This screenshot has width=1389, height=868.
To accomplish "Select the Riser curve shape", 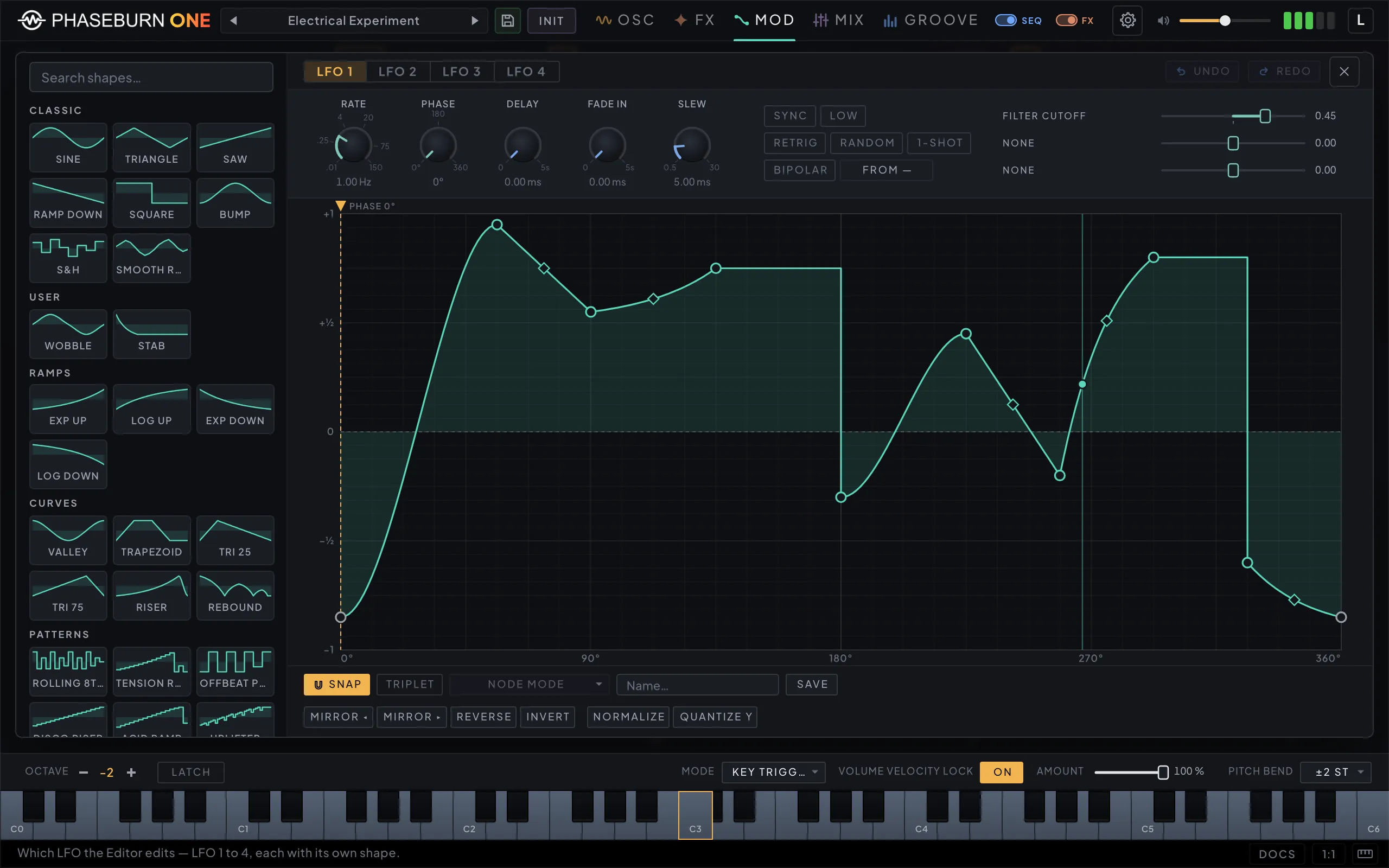I will click(151, 595).
